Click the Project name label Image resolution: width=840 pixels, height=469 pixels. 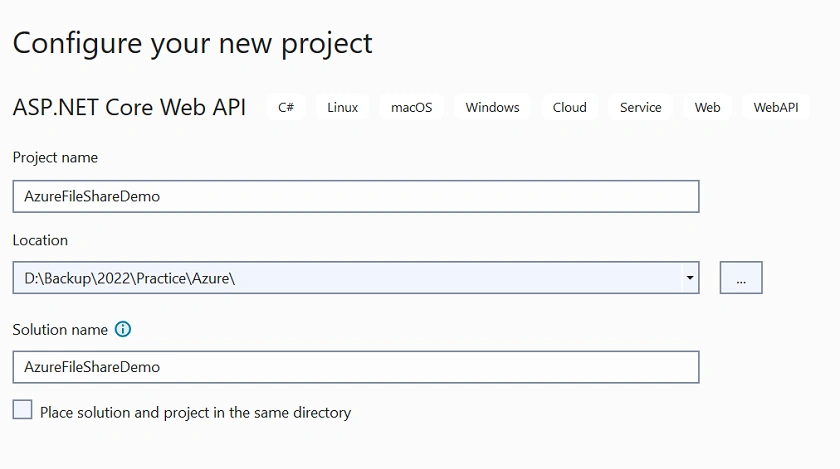[55, 158]
